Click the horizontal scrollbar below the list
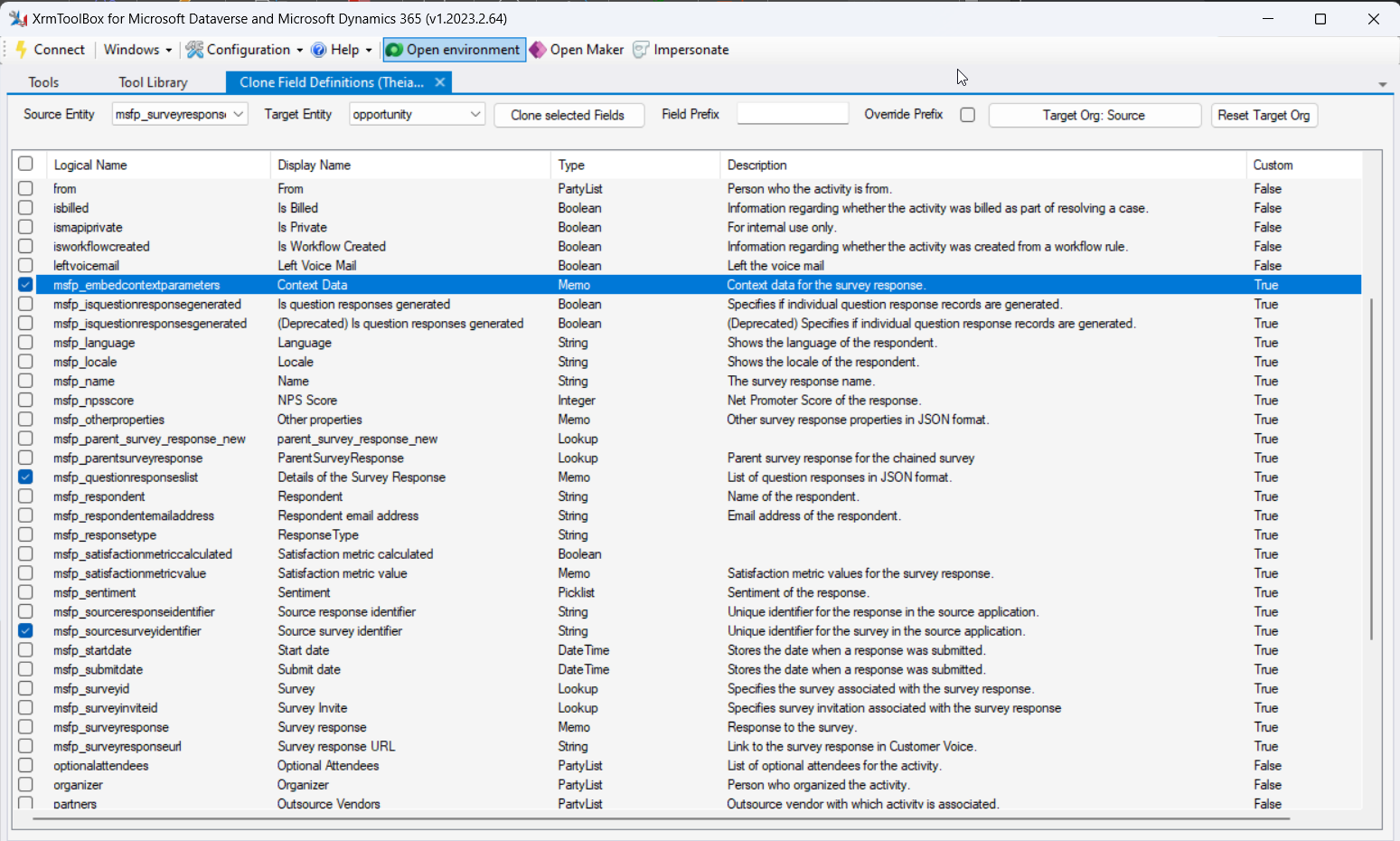 (662, 819)
